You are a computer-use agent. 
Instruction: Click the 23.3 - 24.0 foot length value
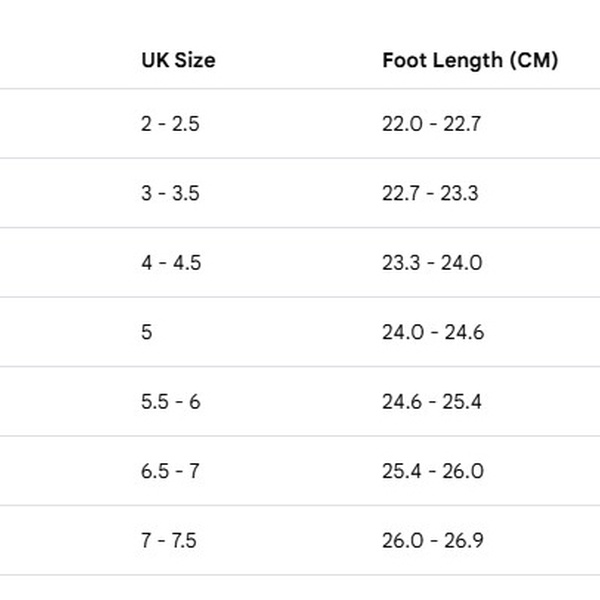pos(433,263)
